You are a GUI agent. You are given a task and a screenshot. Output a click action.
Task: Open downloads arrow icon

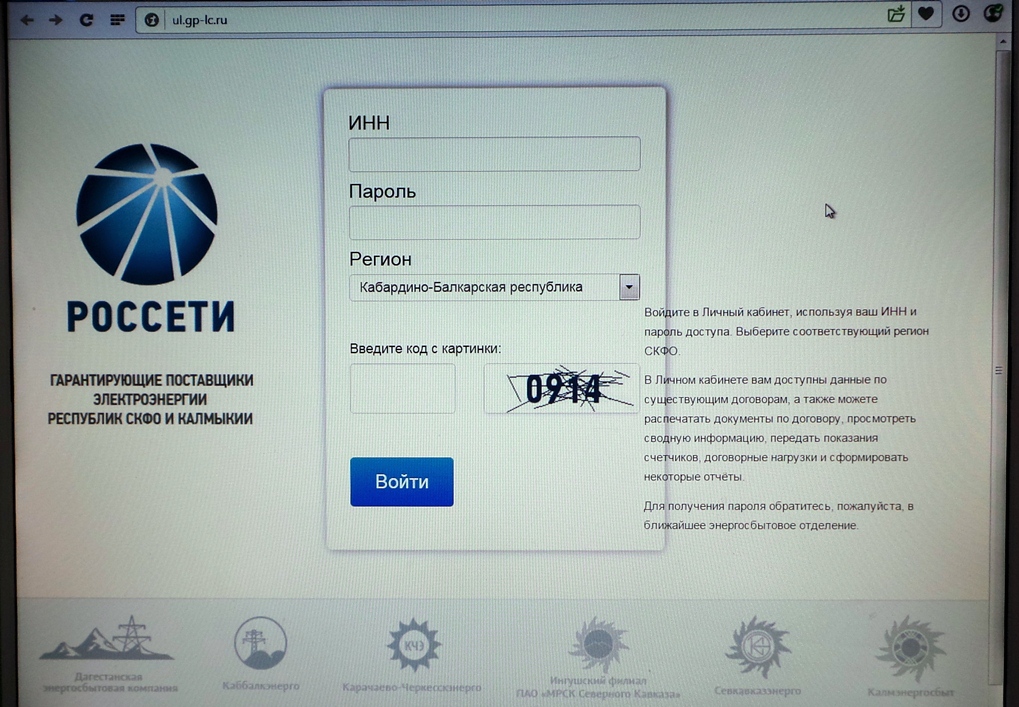[961, 14]
